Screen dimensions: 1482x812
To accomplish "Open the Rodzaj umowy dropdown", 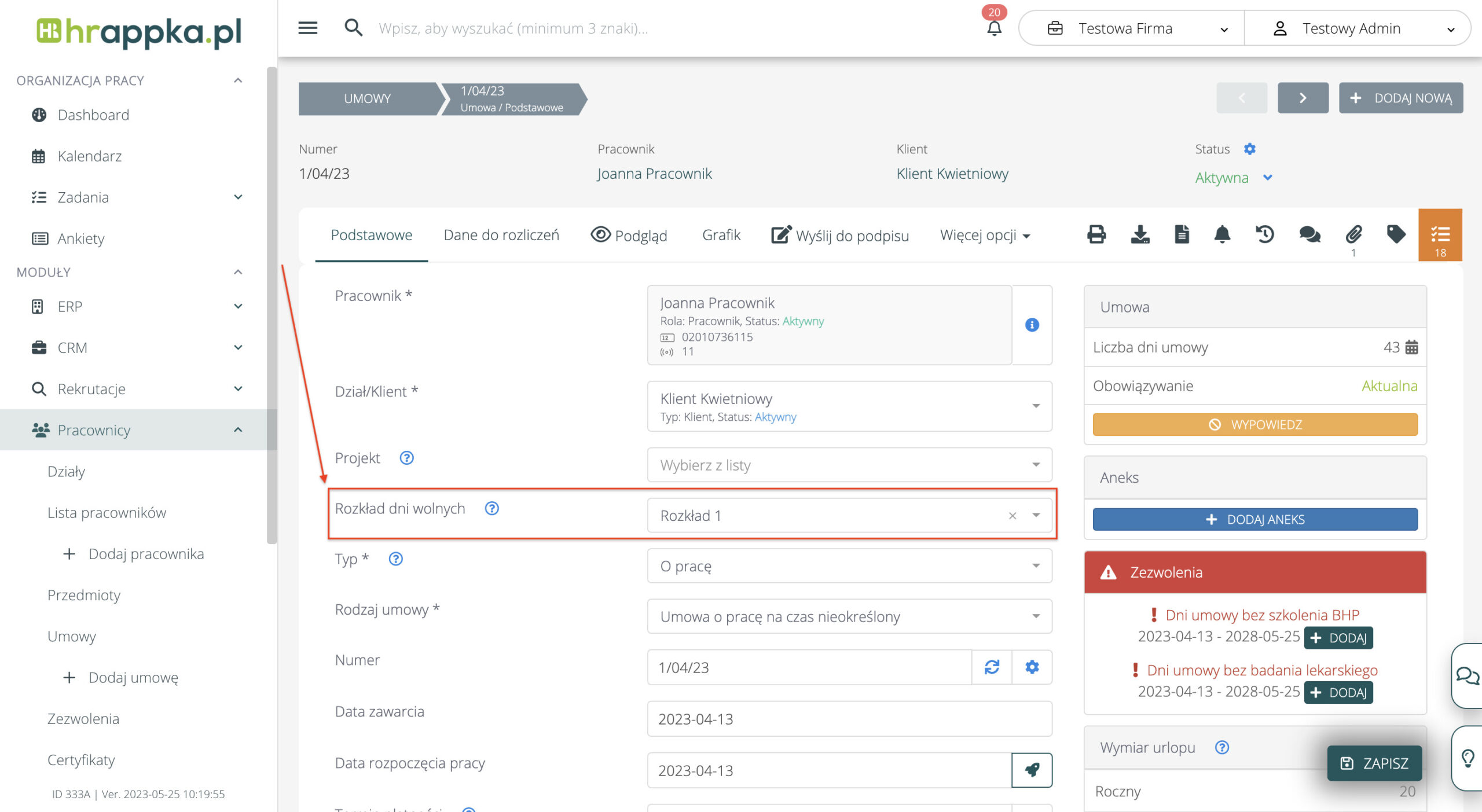I will pos(849,616).
